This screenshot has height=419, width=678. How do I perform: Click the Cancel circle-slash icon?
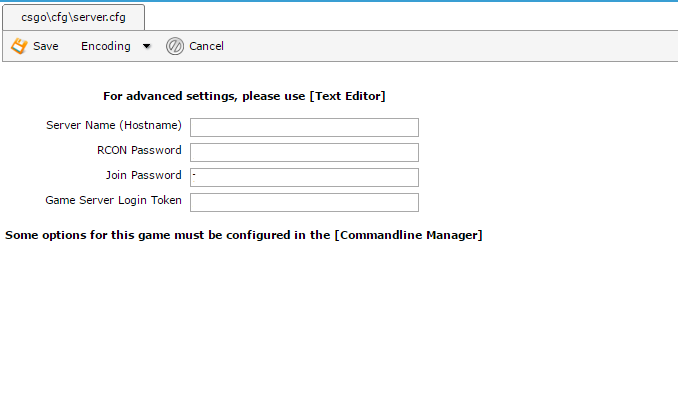(175, 46)
